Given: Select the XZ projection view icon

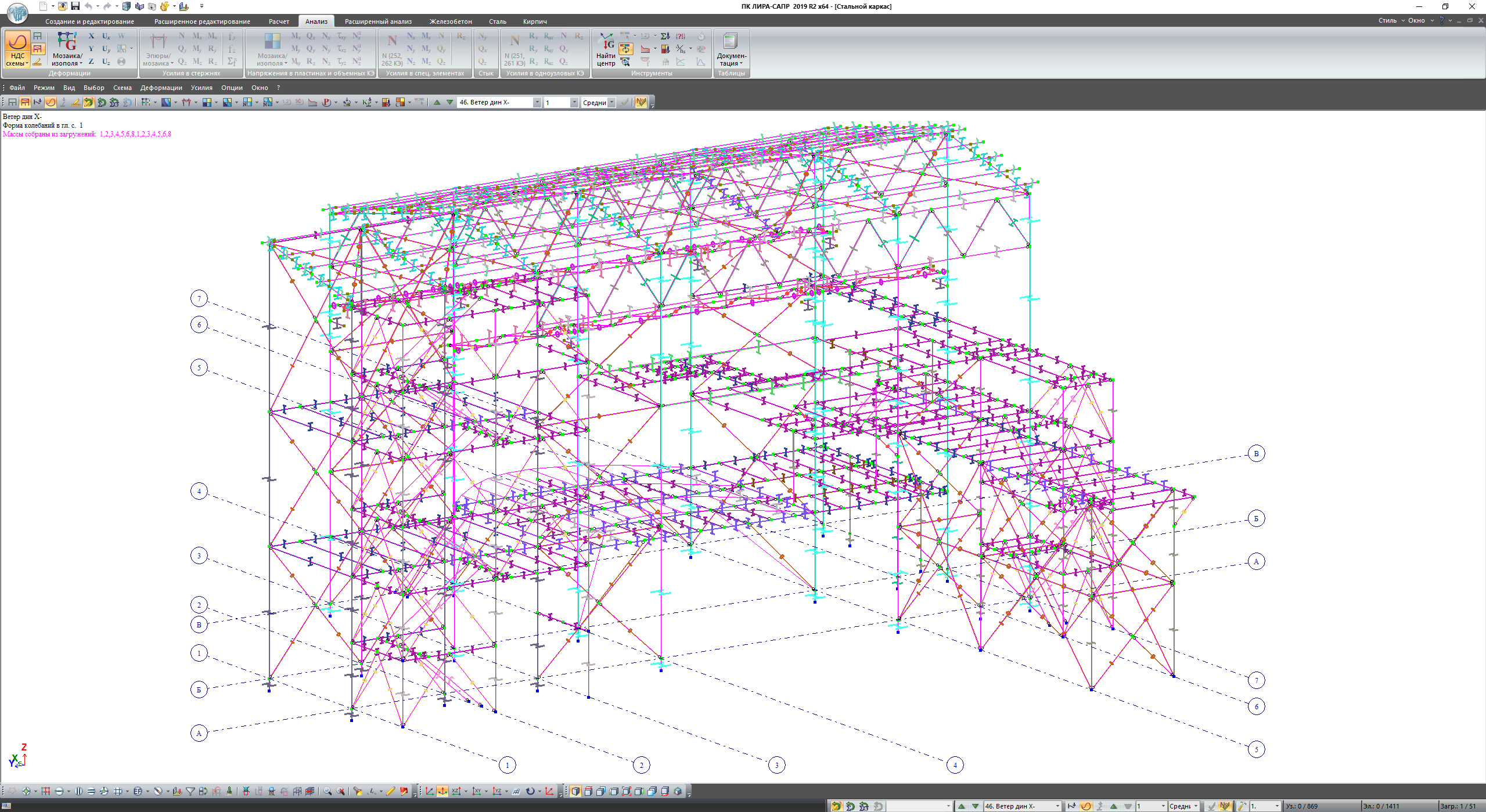Looking at the screenshot, I should click(x=456, y=791).
